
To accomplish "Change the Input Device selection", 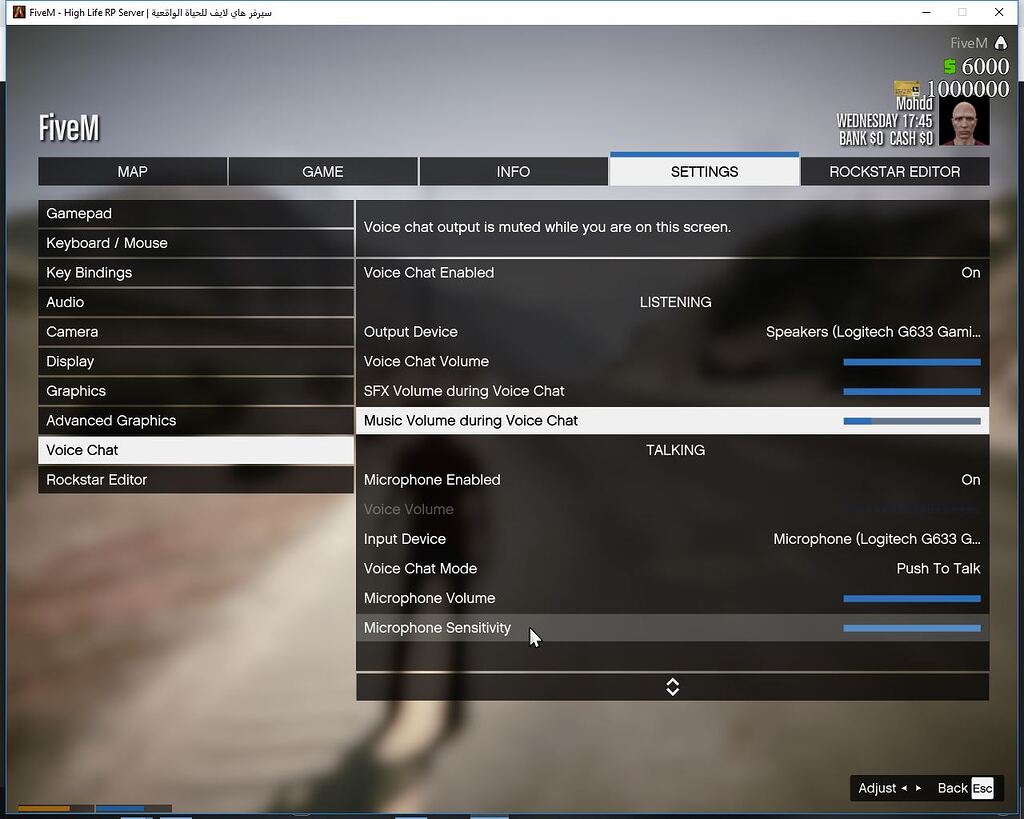I will 673,539.
